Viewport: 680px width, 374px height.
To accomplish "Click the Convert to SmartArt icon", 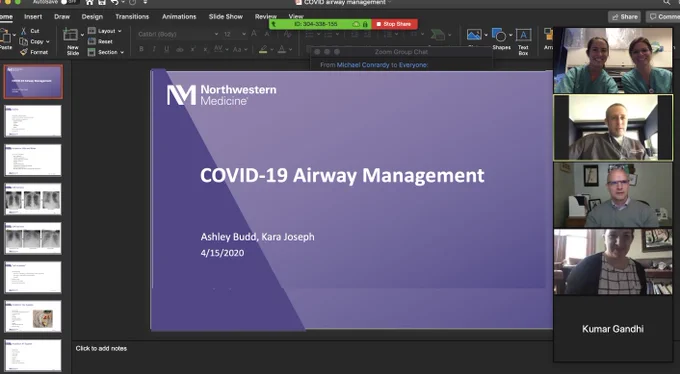I will click(x=437, y=35).
